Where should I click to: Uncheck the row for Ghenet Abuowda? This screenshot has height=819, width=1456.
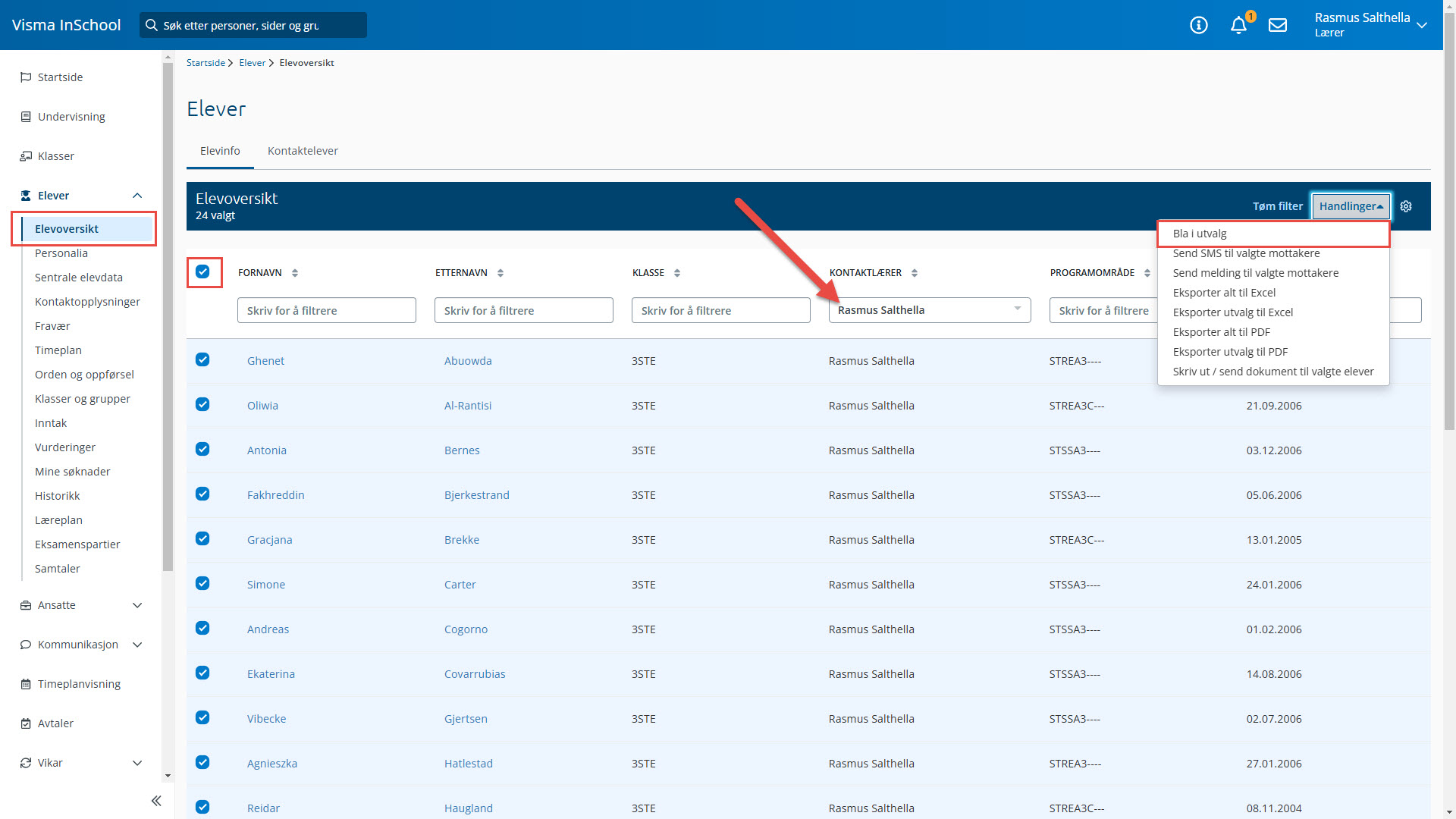(202, 360)
